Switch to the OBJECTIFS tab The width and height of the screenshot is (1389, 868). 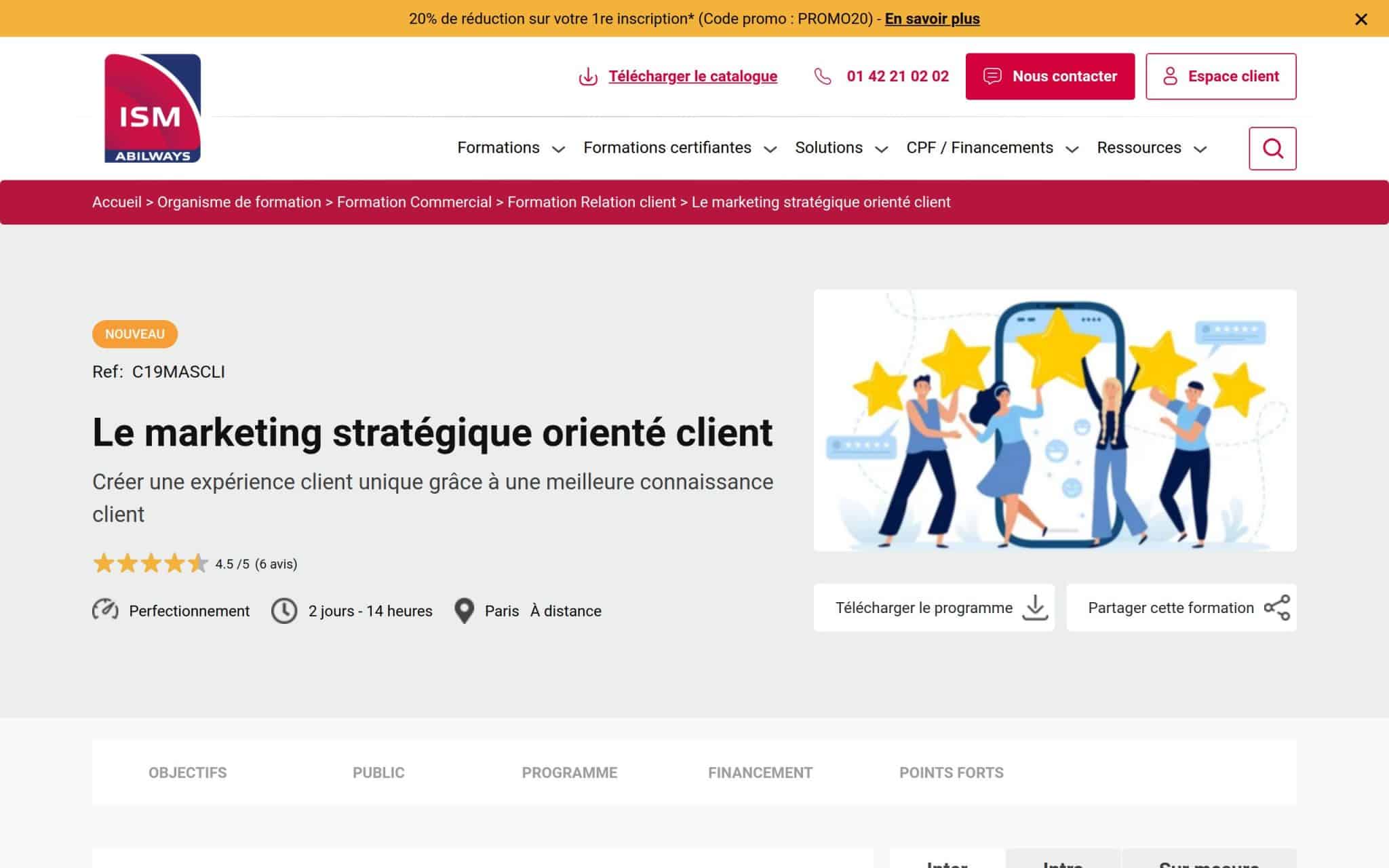[187, 772]
